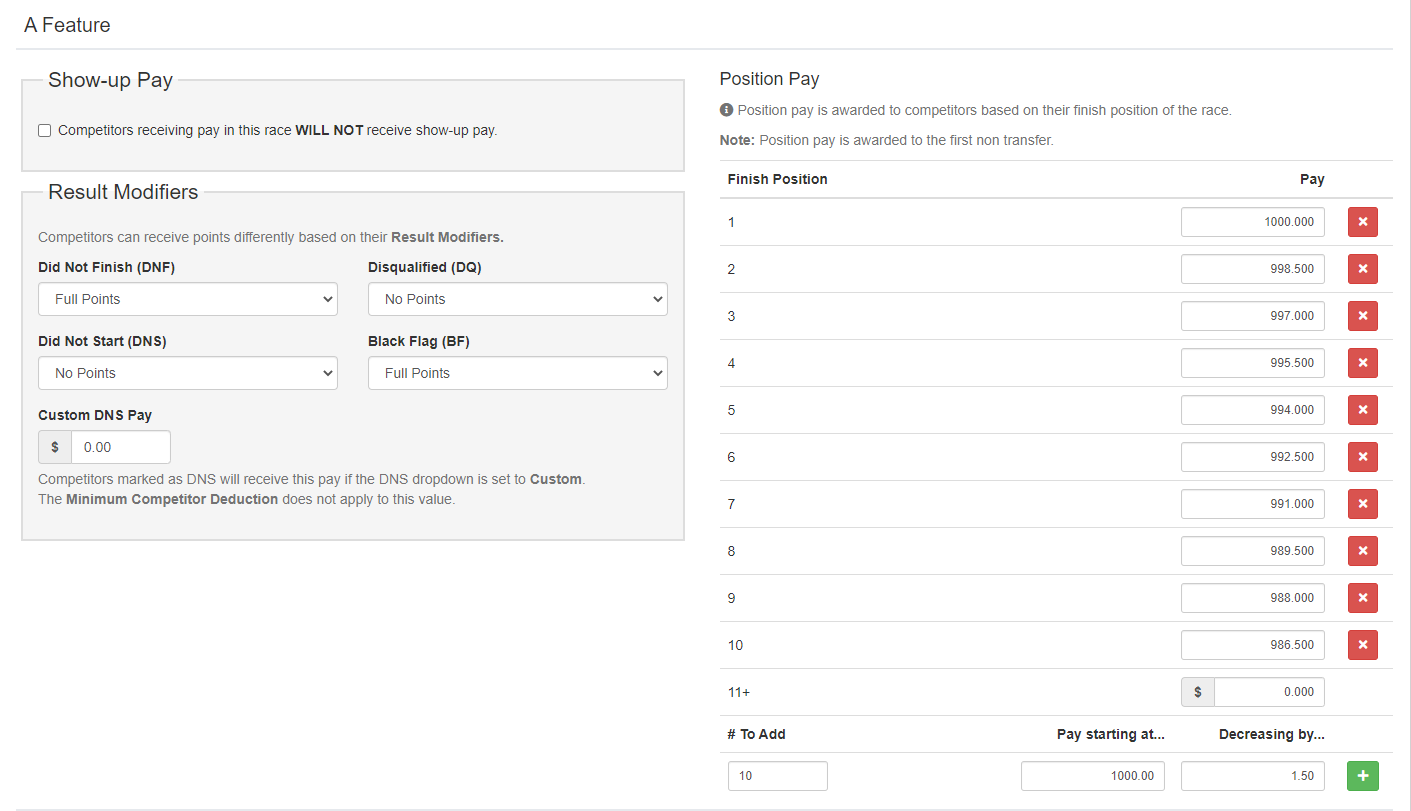Screen dimensions: 1411x811
Task: Click the 11+ position pay field
Action: [x=1268, y=692]
